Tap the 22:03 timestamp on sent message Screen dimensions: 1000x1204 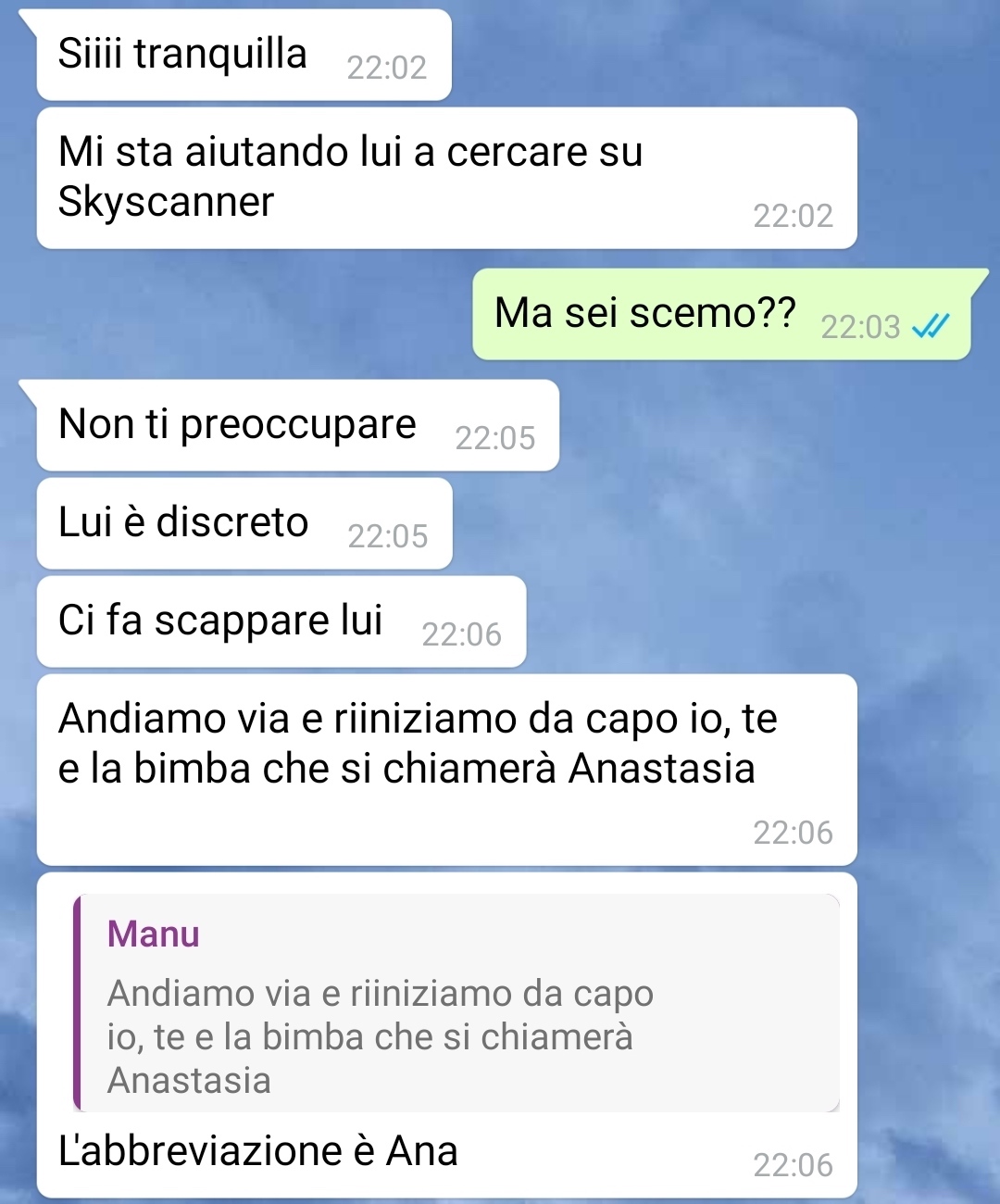860,327
